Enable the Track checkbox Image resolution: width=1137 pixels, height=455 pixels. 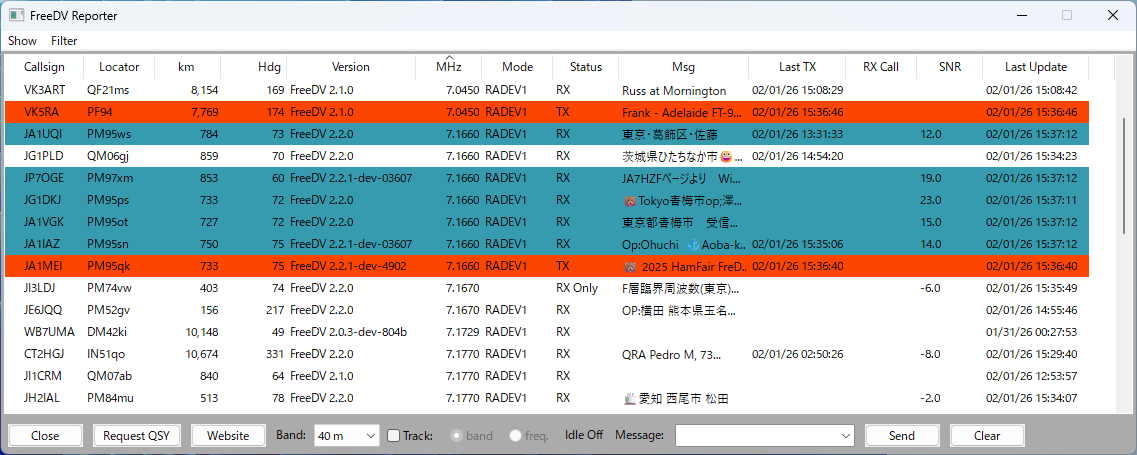point(394,435)
